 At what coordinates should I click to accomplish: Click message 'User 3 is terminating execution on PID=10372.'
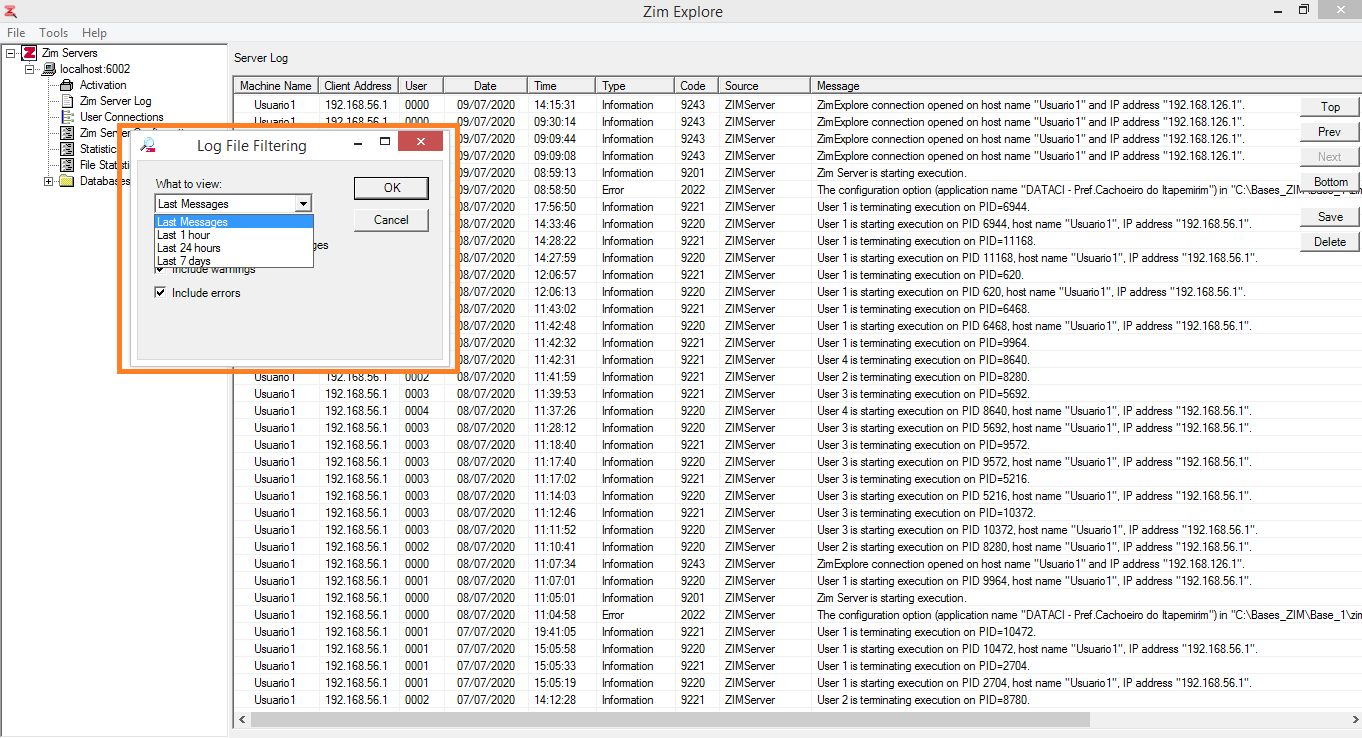click(926, 513)
